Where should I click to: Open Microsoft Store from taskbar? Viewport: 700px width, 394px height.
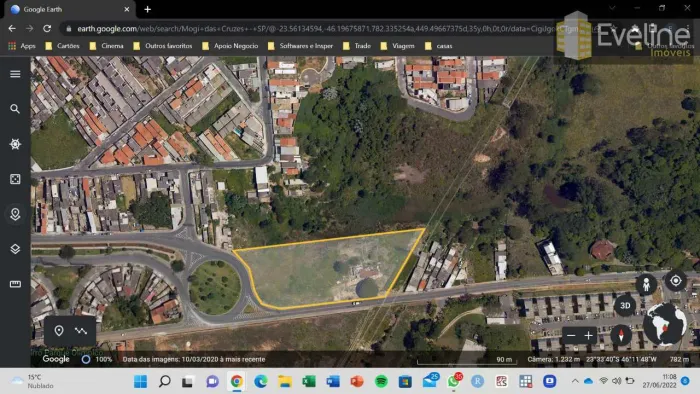(405, 381)
